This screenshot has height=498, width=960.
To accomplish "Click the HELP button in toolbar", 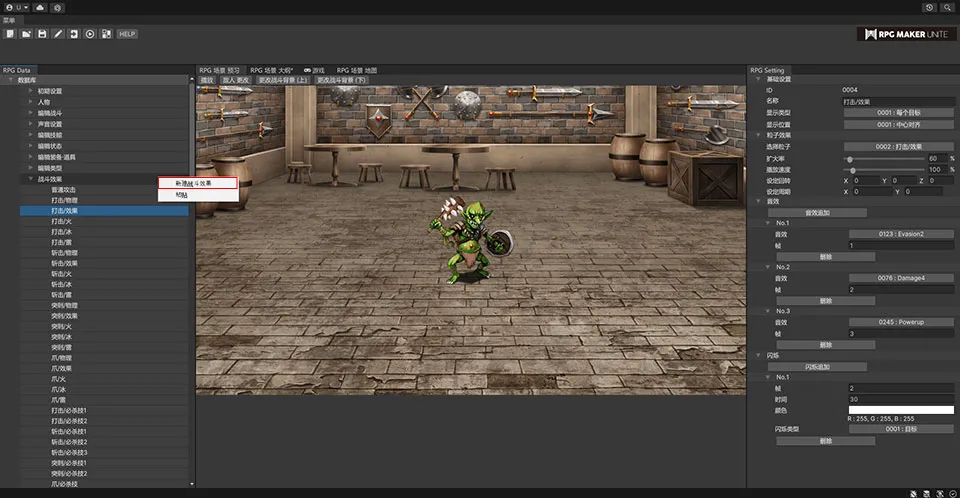I will 127,34.
